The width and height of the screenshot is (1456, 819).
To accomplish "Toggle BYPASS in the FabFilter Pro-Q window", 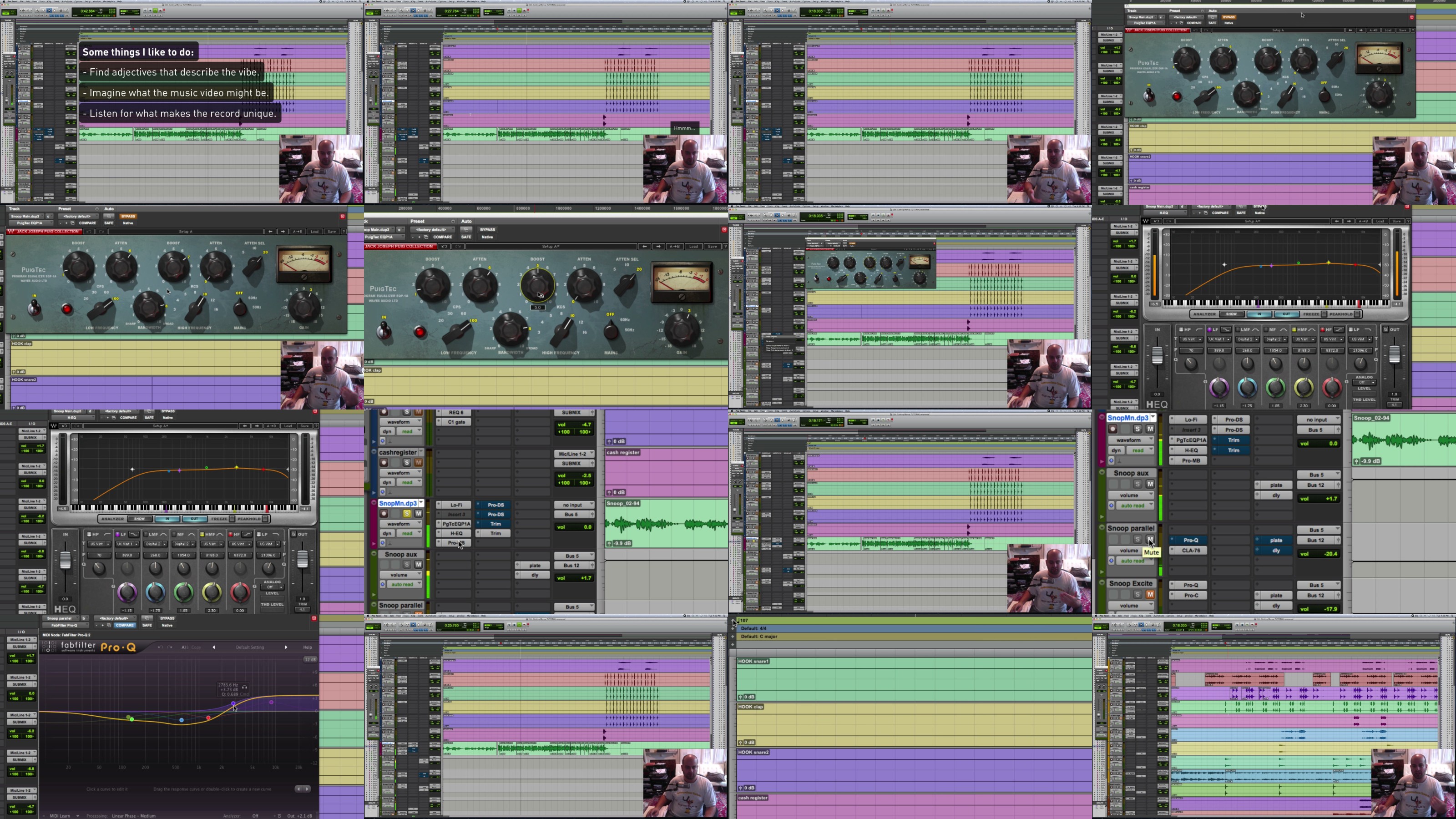I will click(x=167, y=618).
